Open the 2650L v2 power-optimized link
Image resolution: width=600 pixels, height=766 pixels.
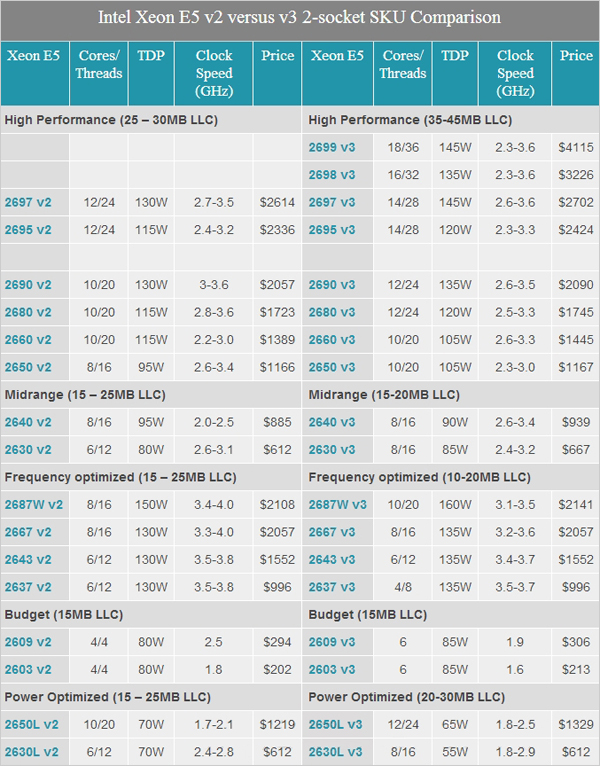(31, 724)
